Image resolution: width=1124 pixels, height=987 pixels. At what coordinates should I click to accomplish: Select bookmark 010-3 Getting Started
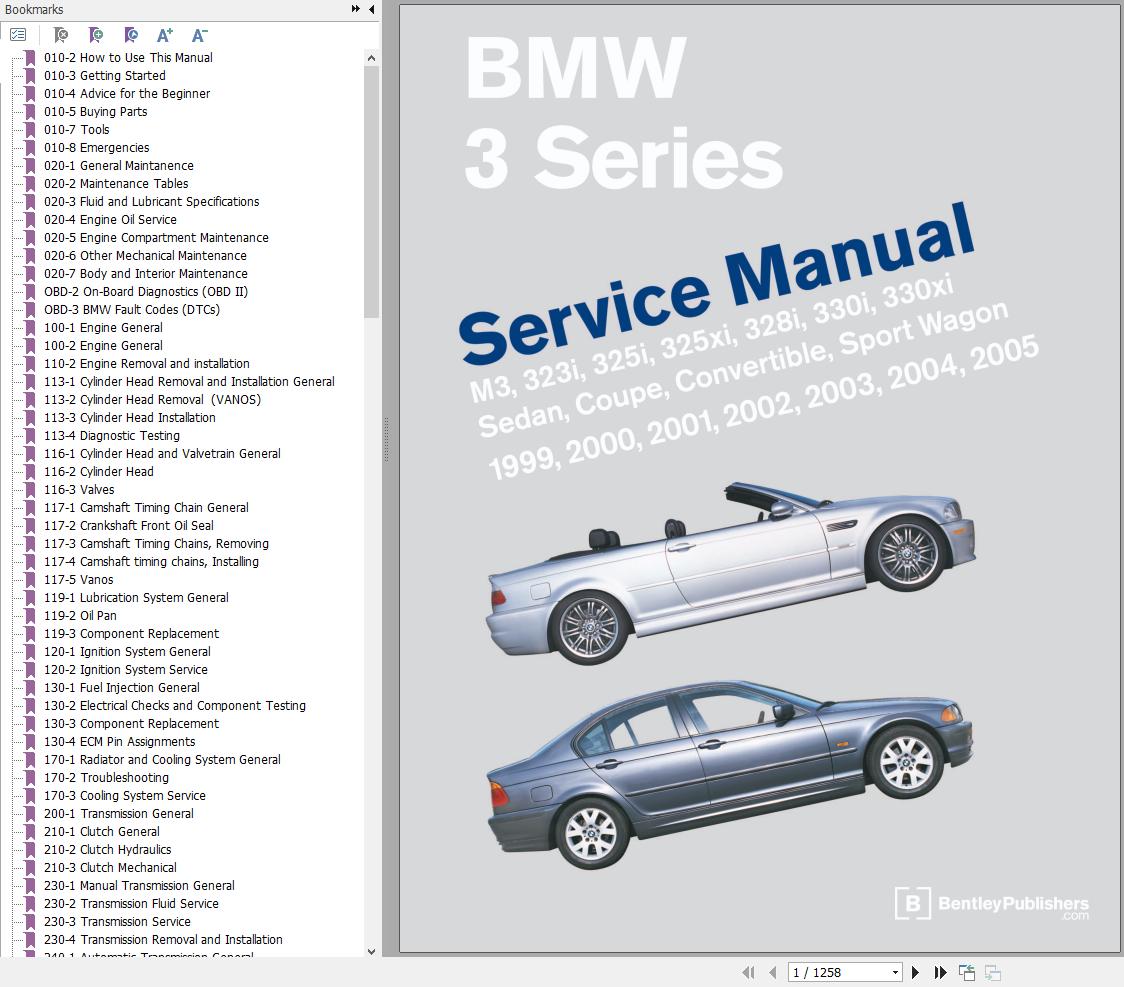pos(104,75)
